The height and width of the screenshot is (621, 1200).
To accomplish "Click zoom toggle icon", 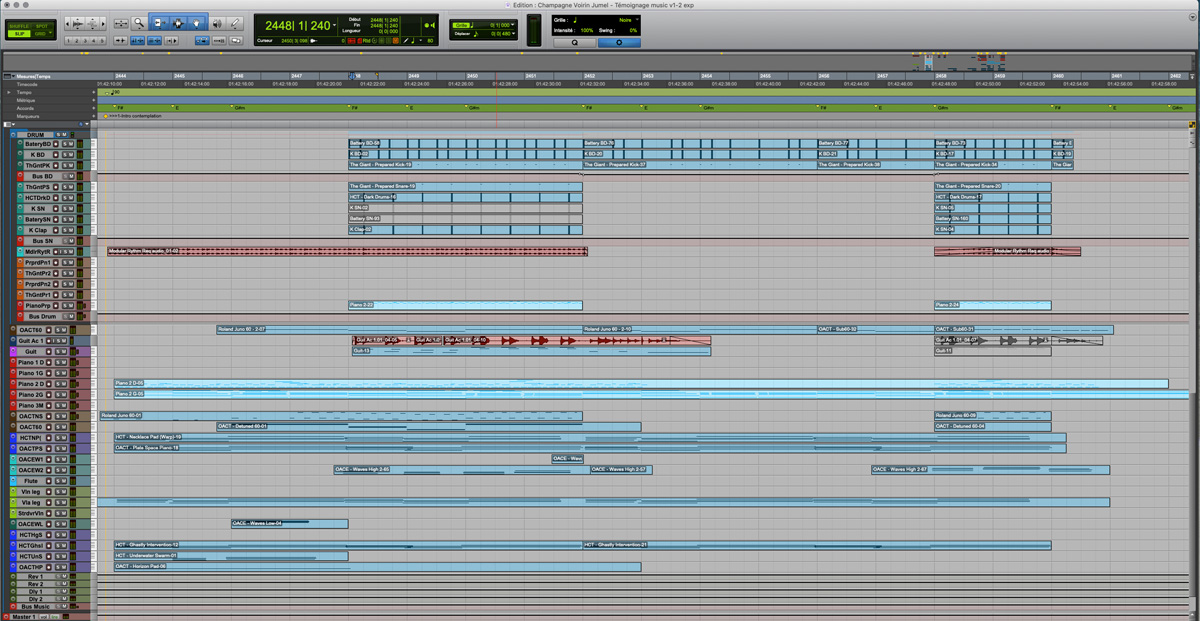I will (121, 23).
